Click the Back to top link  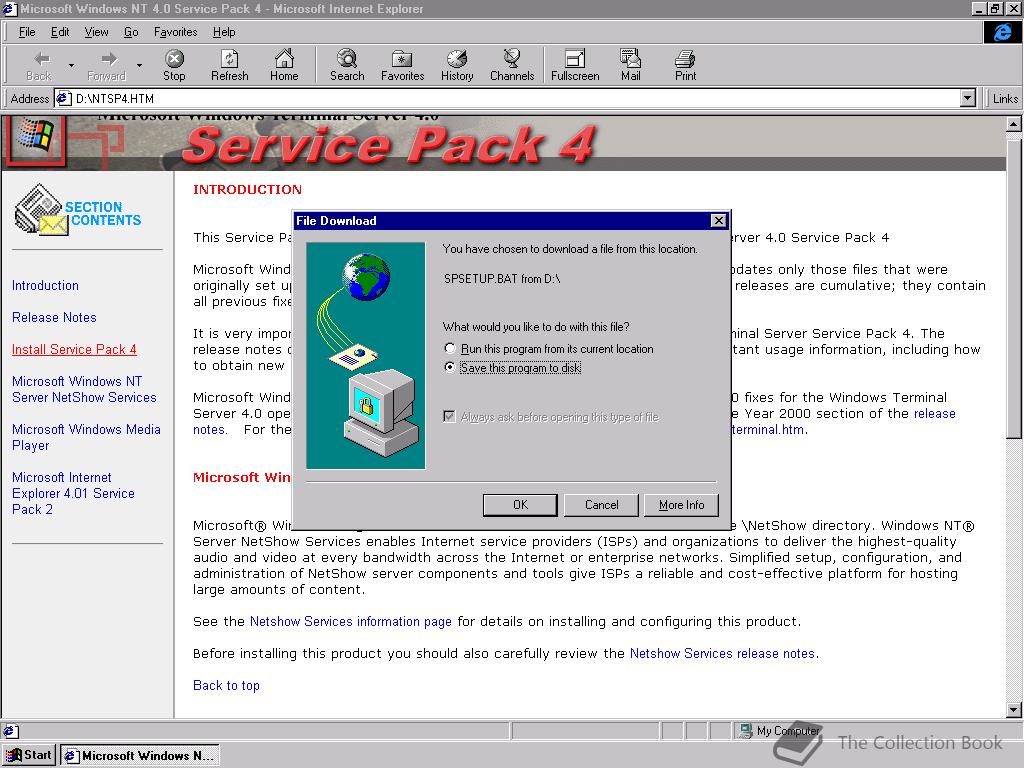tap(226, 685)
